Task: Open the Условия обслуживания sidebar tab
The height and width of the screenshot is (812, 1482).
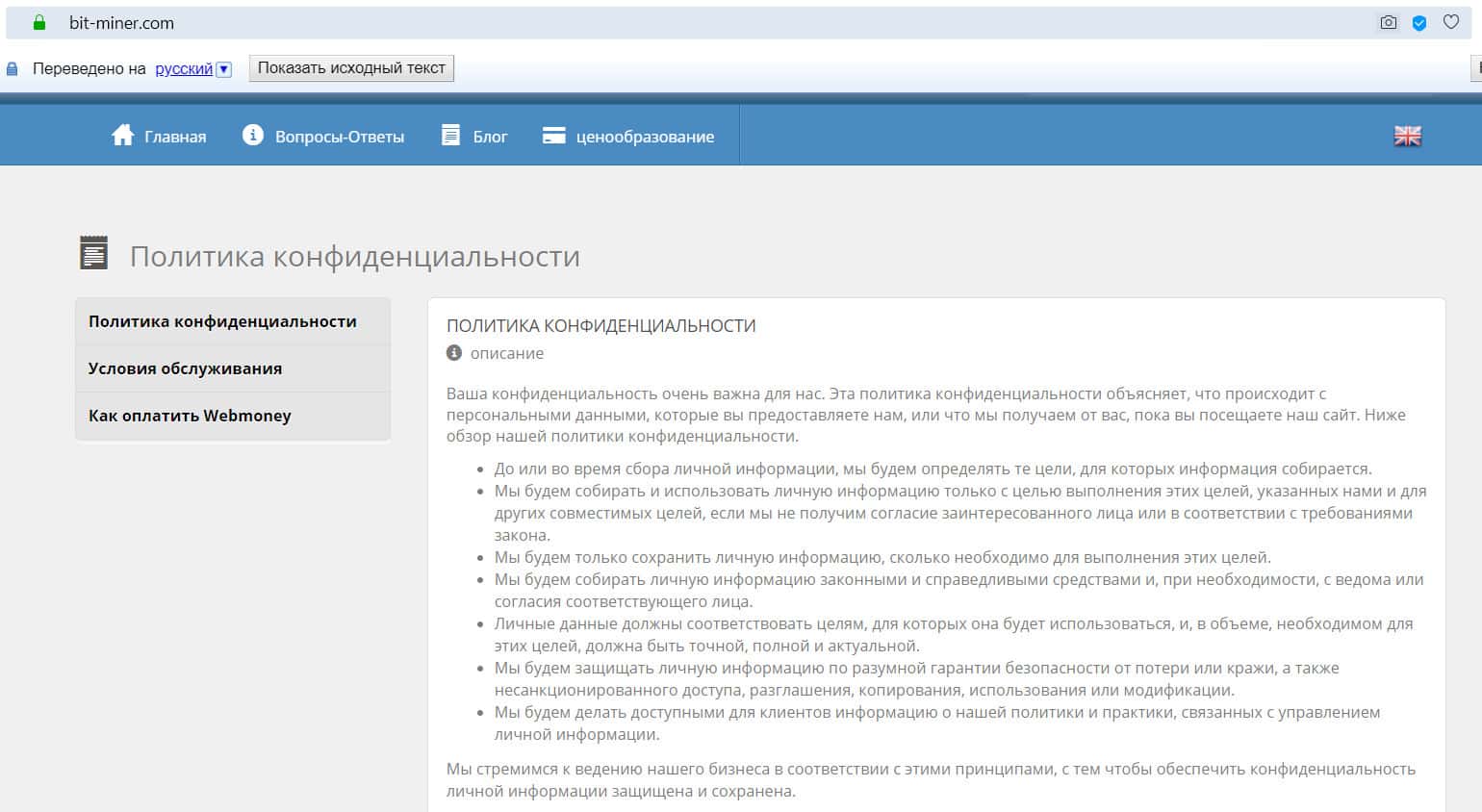Action: click(233, 368)
